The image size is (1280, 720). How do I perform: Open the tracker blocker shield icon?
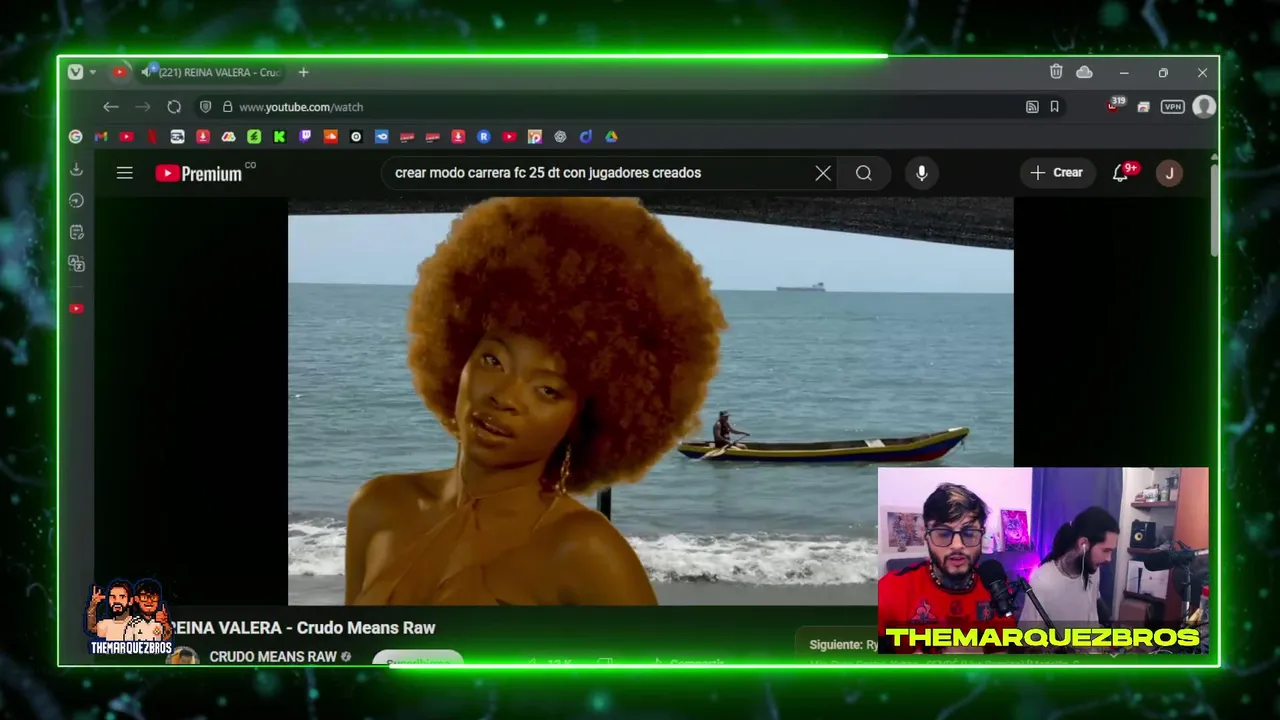[205, 107]
